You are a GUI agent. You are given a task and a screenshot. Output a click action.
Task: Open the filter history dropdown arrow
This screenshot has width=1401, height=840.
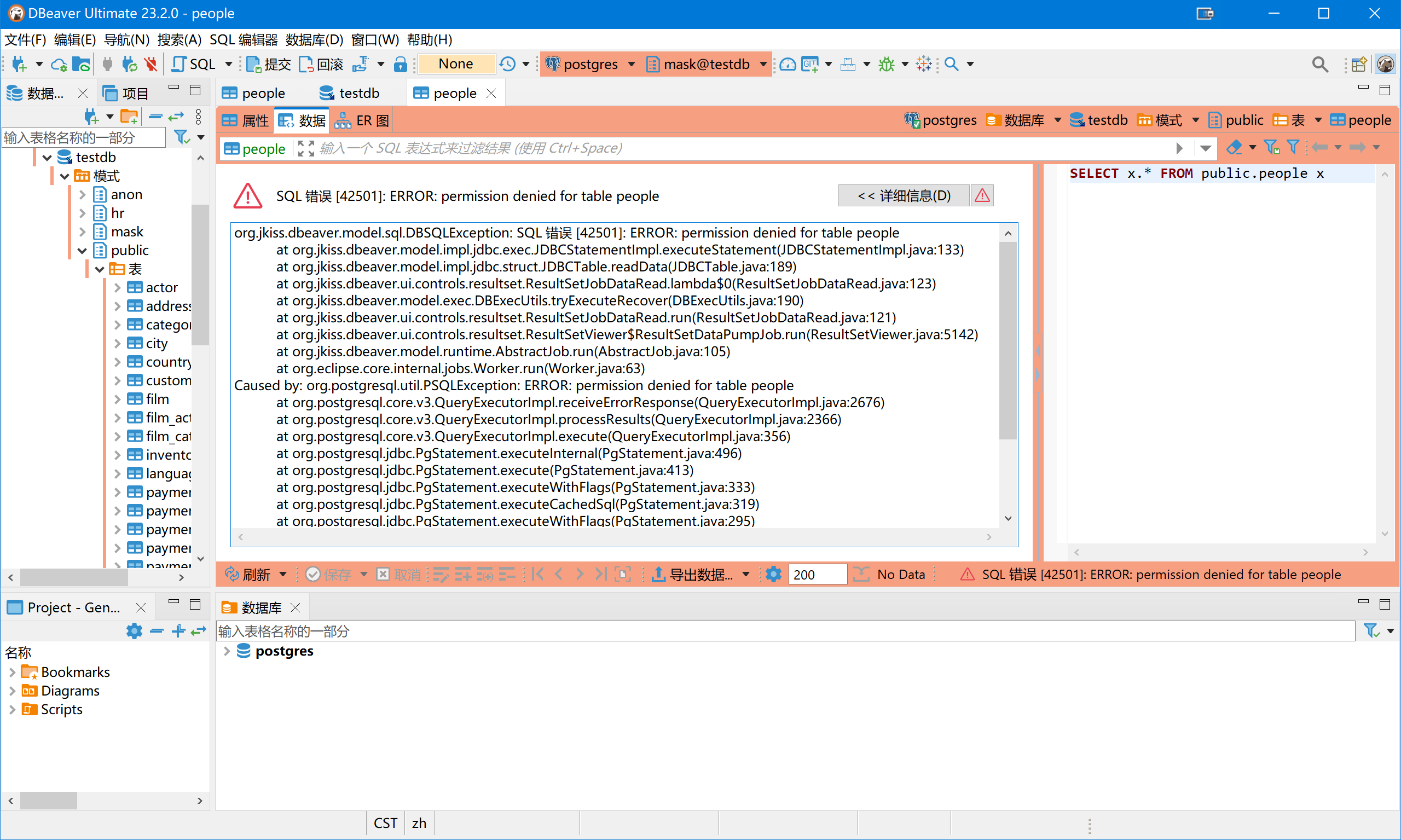pyautogui.click(x=1206, y=148)
